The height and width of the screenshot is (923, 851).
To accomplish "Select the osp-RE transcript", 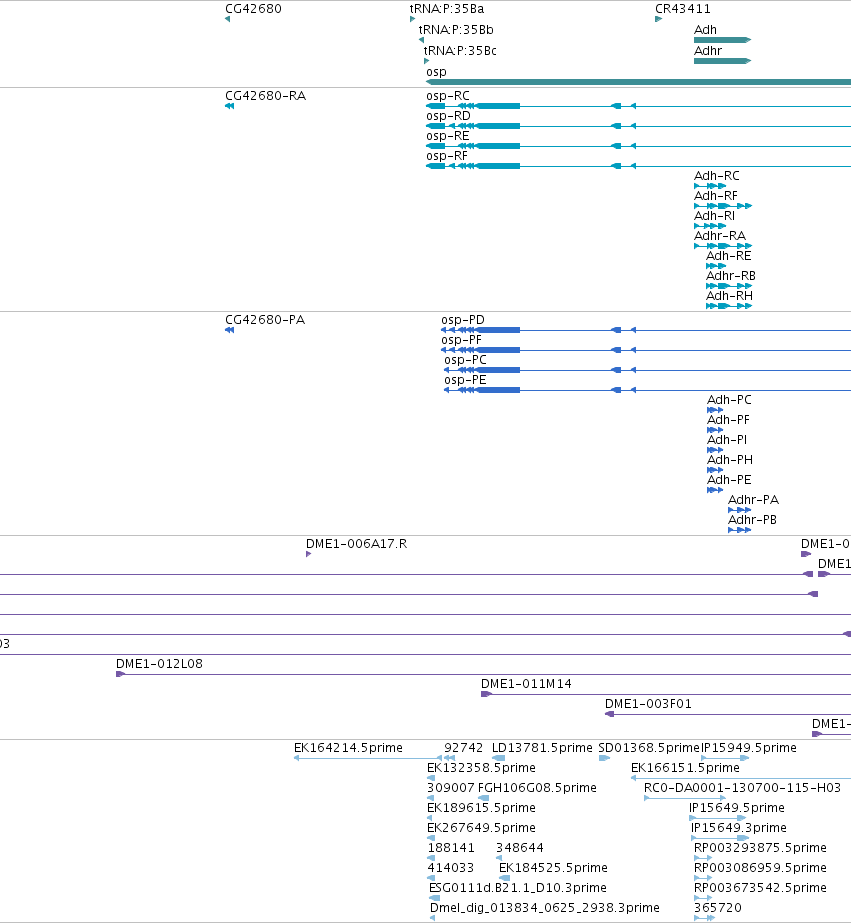I will (639, 146).
